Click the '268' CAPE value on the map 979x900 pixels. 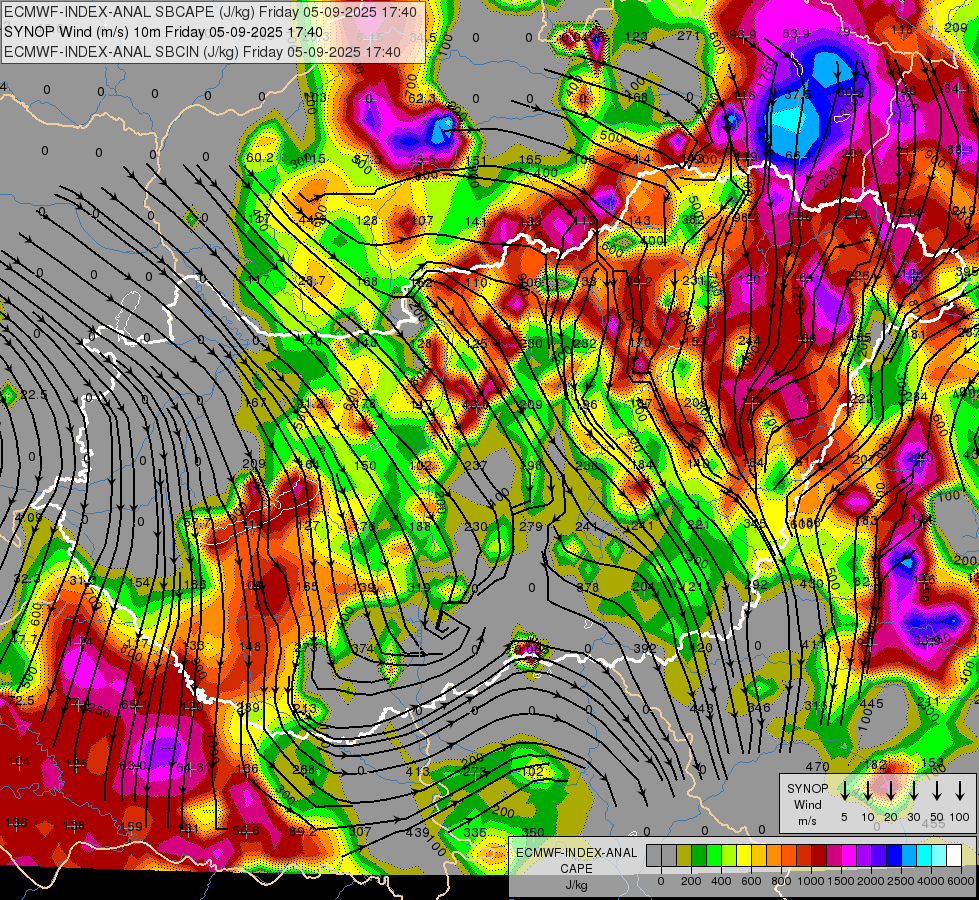303,769
